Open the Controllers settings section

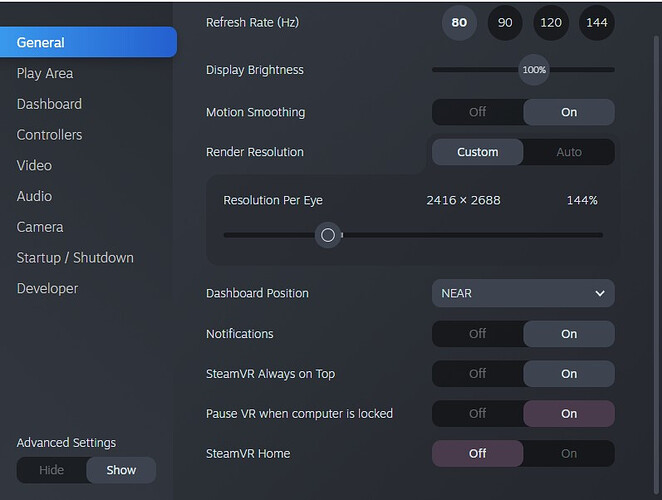[50, 135]
